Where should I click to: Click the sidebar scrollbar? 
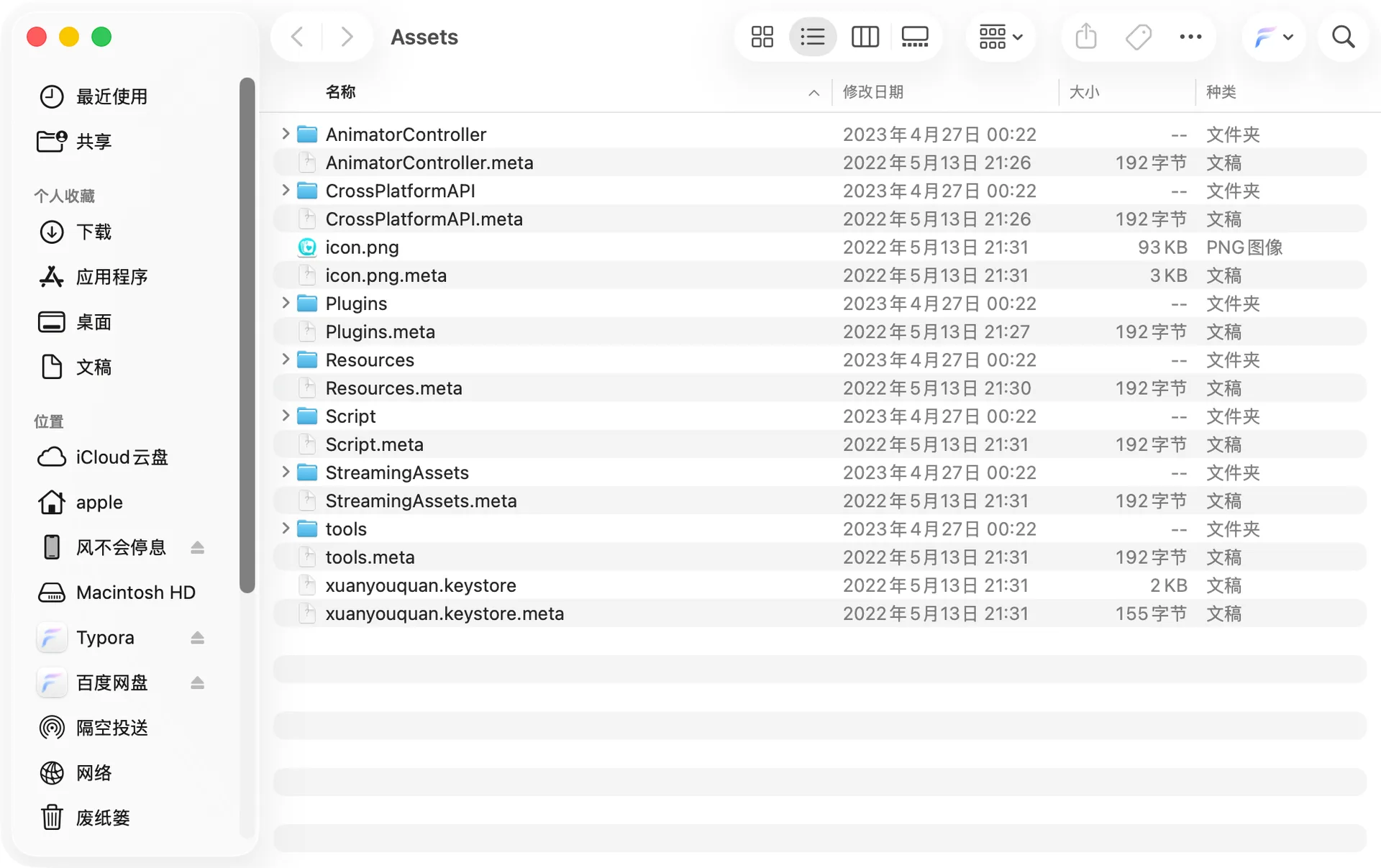coord(247,336)
